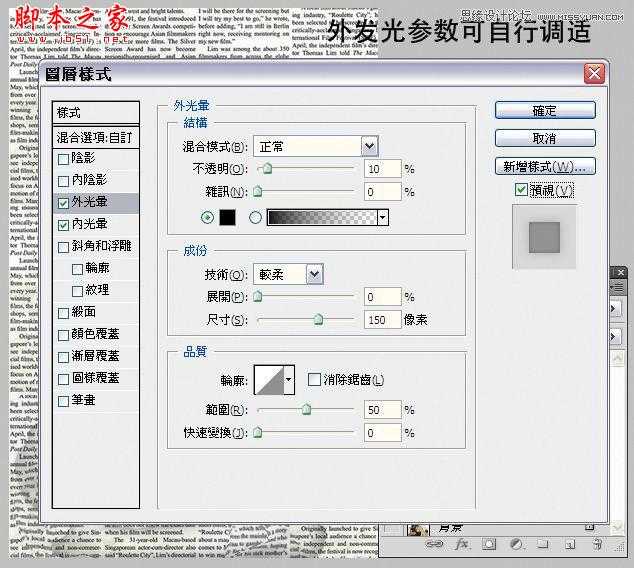The height and width of the screenshot is (568, 634).
Task: Open the 混合模式 dropdown showing 正常
Action: 316,146
